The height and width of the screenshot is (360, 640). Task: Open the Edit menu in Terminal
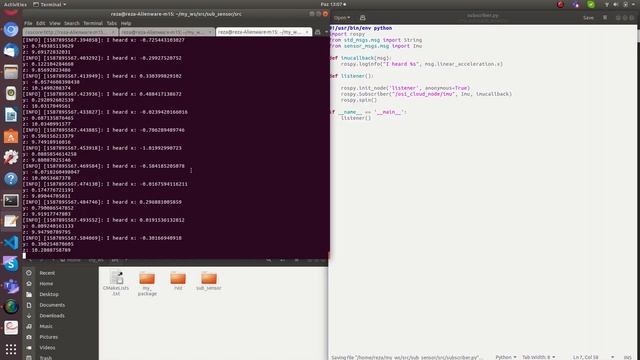[40, 23]
